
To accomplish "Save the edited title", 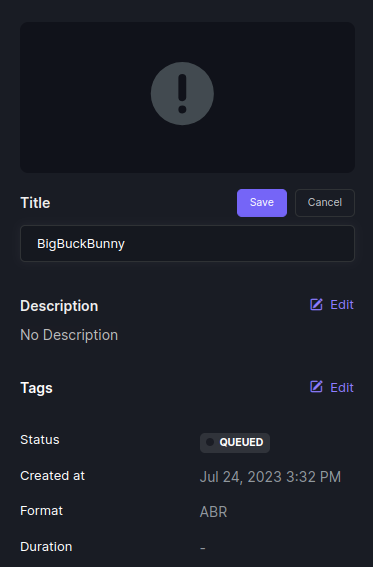I will pos(262,202).
